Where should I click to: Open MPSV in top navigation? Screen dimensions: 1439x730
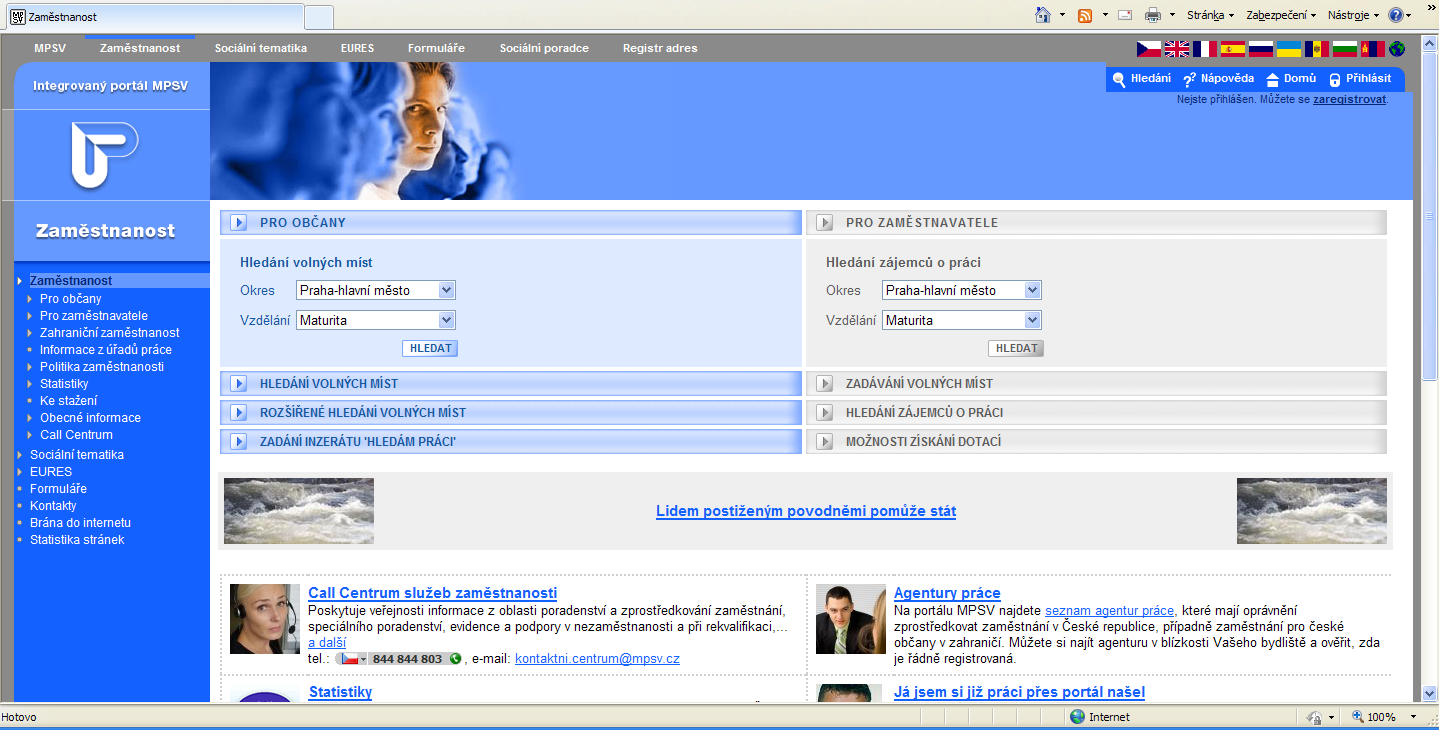tap(50, 48)
